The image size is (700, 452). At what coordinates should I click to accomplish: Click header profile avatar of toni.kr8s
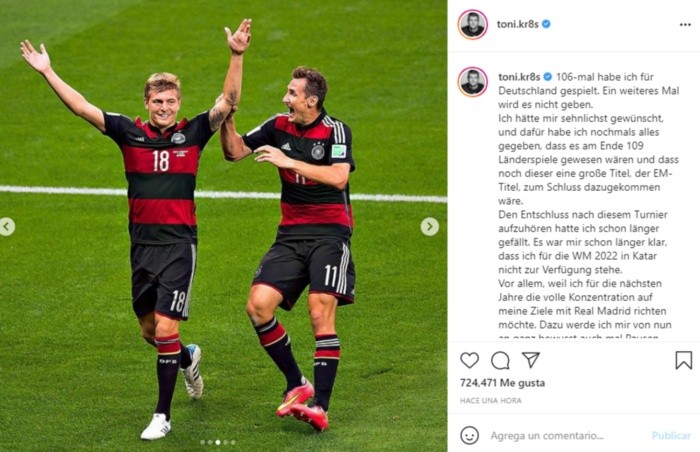472,24
